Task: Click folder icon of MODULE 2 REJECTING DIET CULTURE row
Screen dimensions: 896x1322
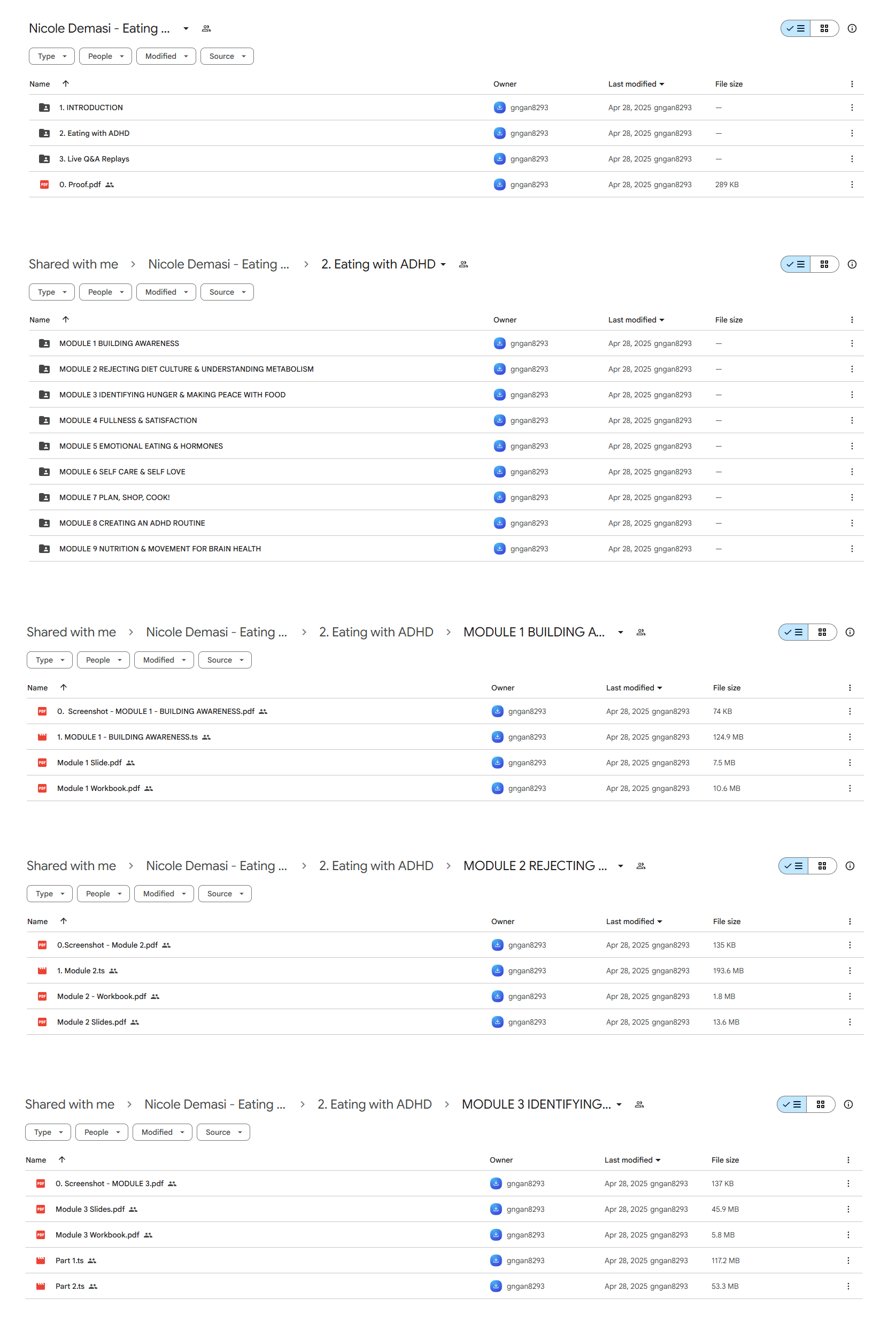Action: point(44,369)
